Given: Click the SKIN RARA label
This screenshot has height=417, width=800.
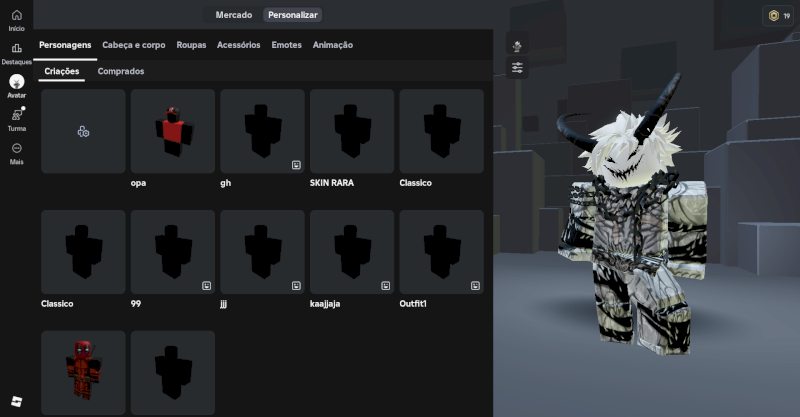Looking at the screenshot, I should pyautogui.click(x=332, y=183).
